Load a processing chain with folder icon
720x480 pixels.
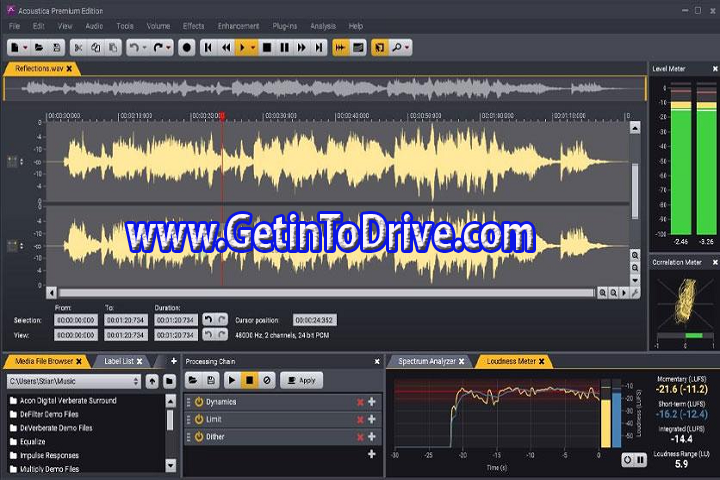tap(193, 380)
